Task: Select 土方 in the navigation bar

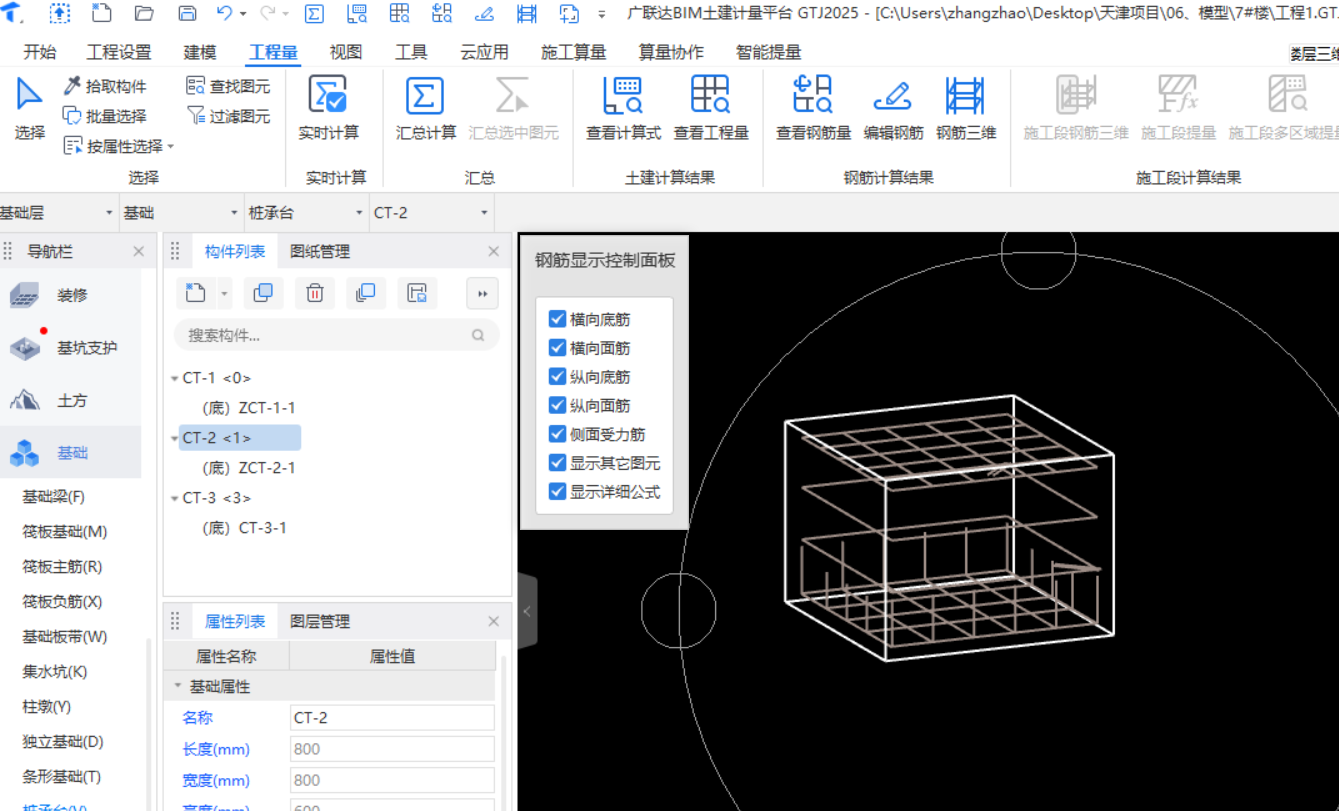Action: tap(71, 401)
